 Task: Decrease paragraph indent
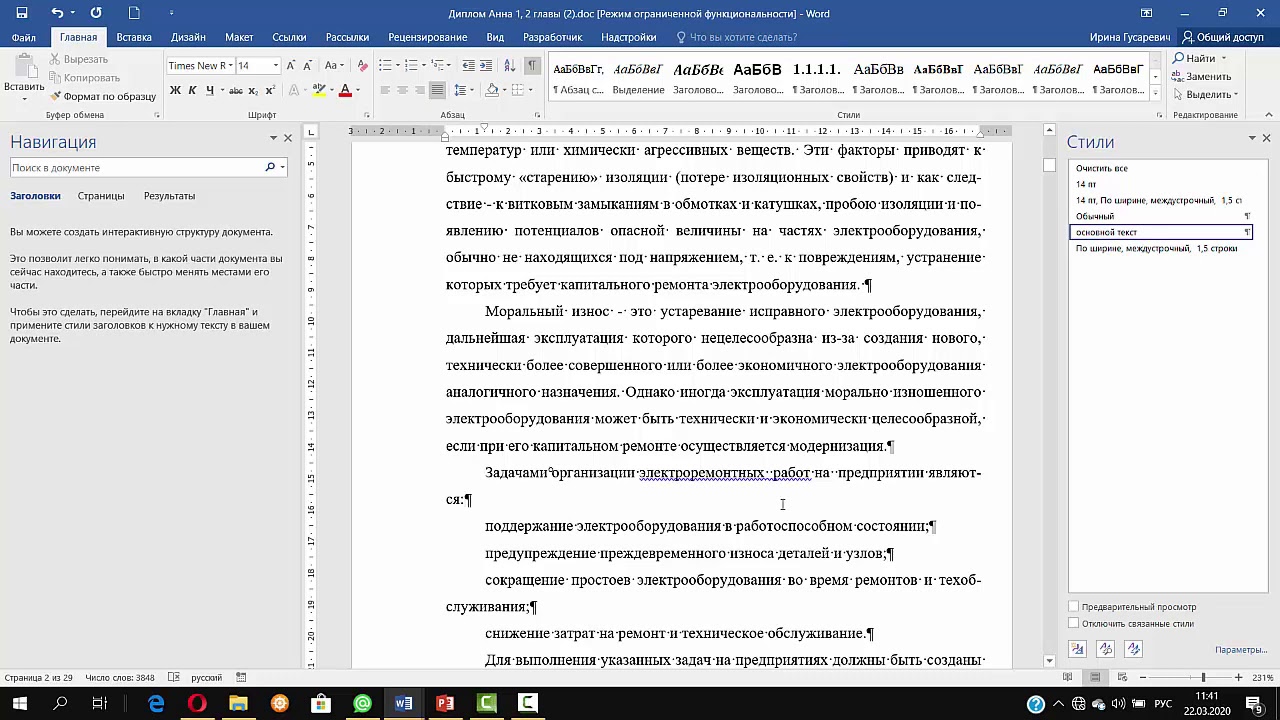pyautogui.click(x=468, y=66)
